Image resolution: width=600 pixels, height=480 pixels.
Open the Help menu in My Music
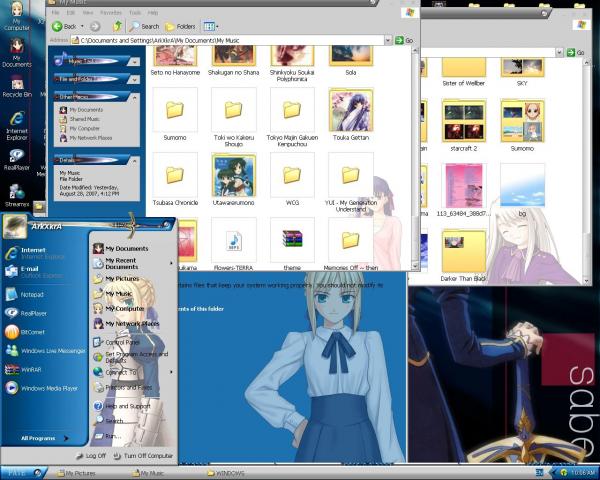pyautogui.click(x=153, y=13)
